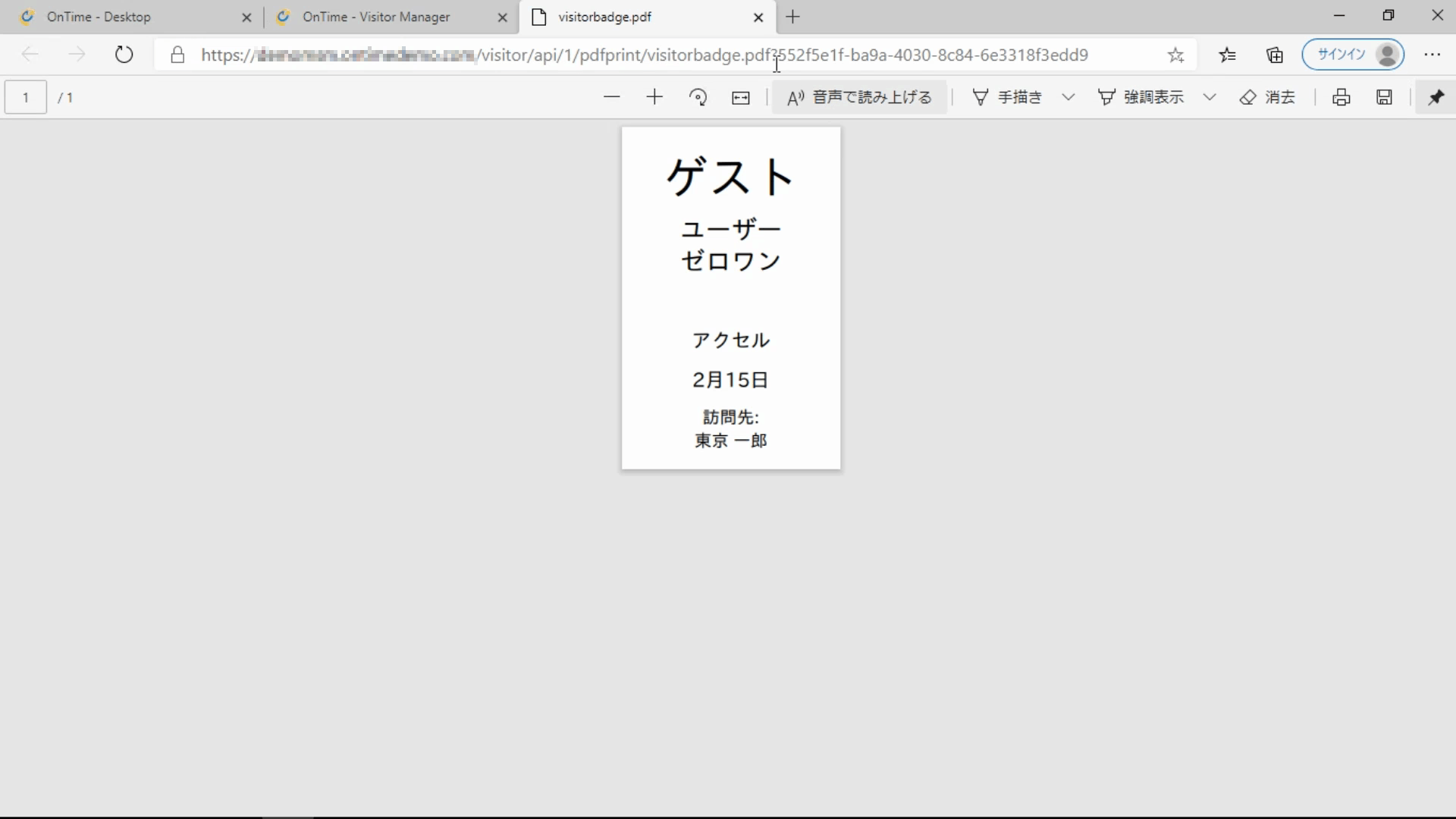
Task: Expand the 強調表示 highlight options dropdown
Action: point(1210,97)
